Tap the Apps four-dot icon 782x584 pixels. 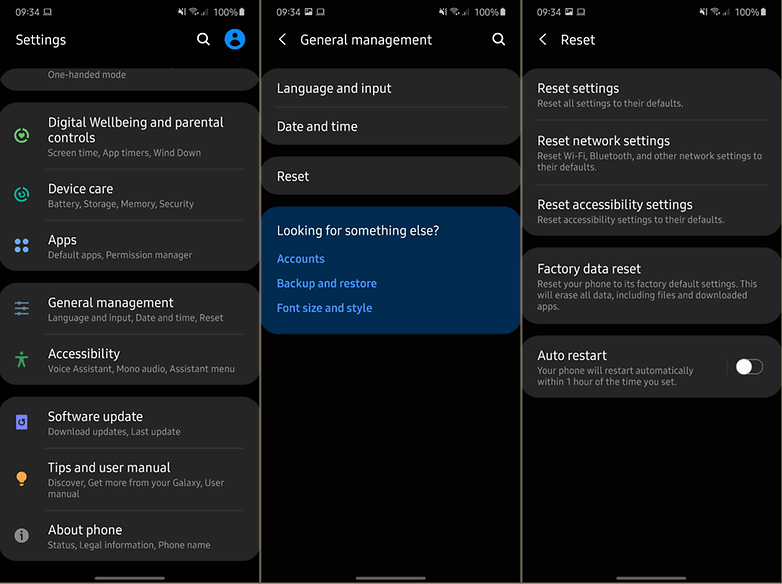[x=22, y=246]
